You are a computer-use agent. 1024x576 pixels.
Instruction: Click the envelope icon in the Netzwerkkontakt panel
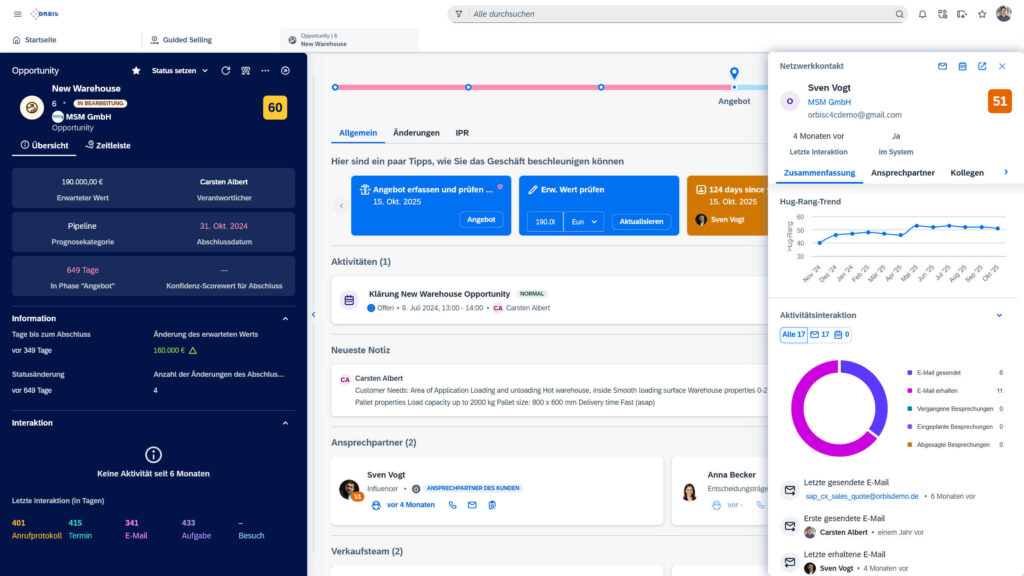942,66
